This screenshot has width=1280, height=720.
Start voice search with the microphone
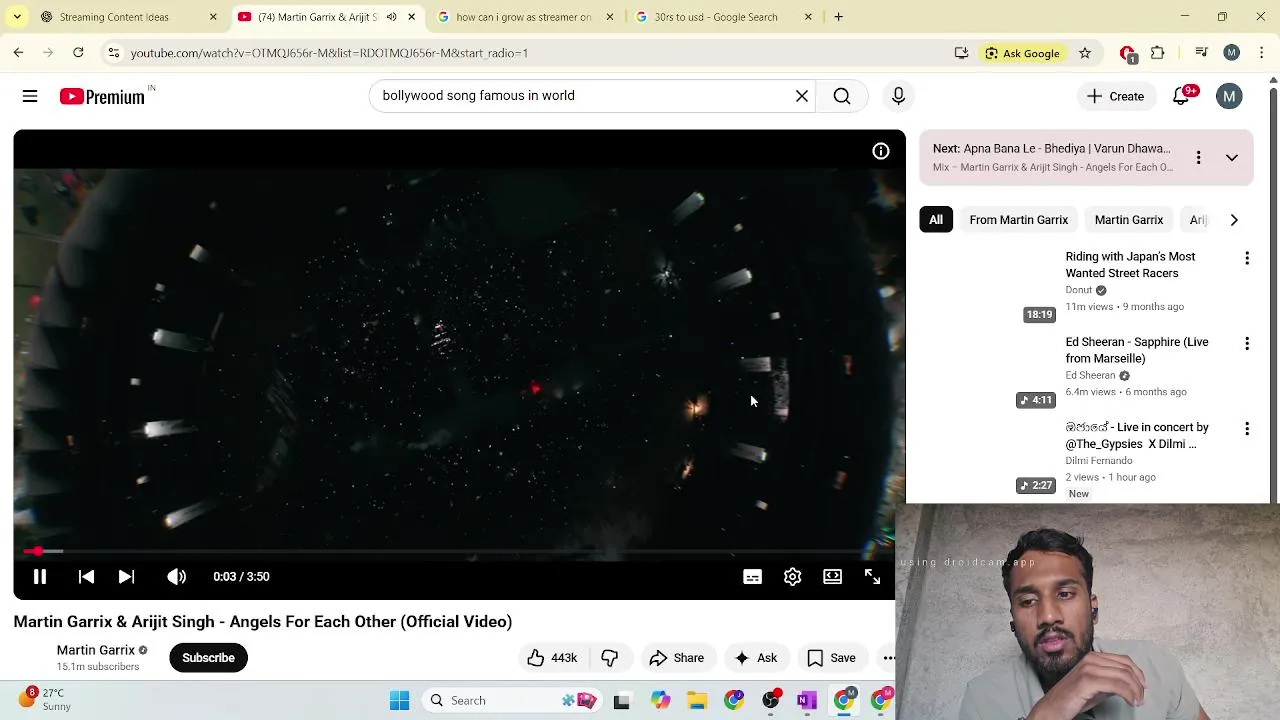(898, 96)
